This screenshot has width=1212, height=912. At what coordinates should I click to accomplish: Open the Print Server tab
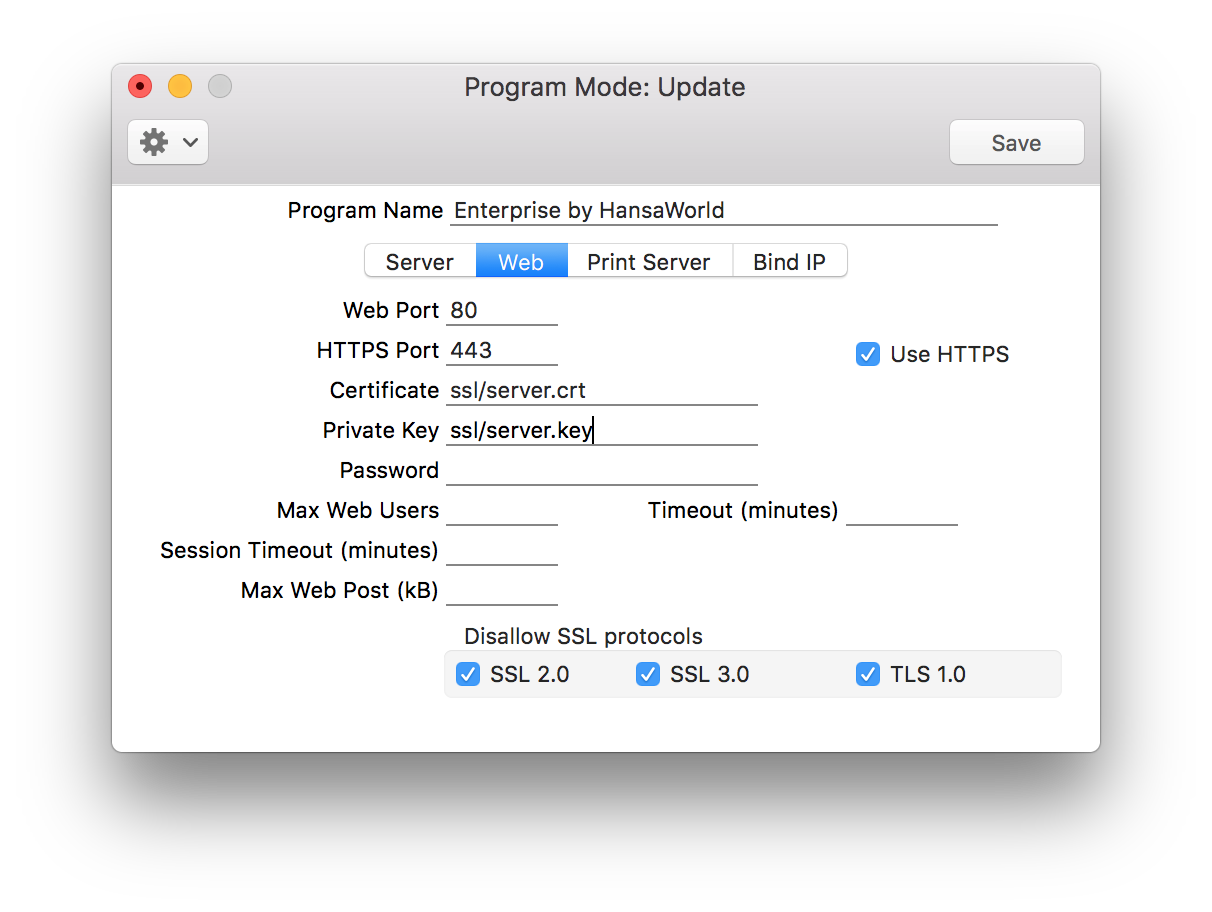click(x=649, y=262)
